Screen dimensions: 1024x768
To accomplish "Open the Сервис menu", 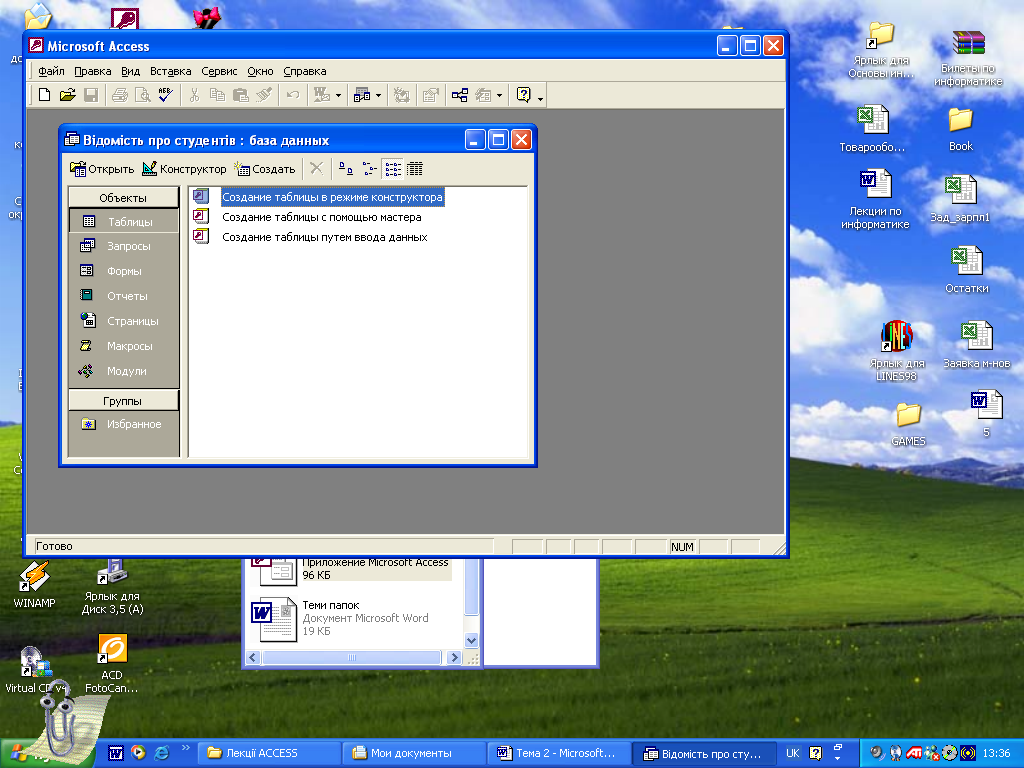I will click(219, 71).
